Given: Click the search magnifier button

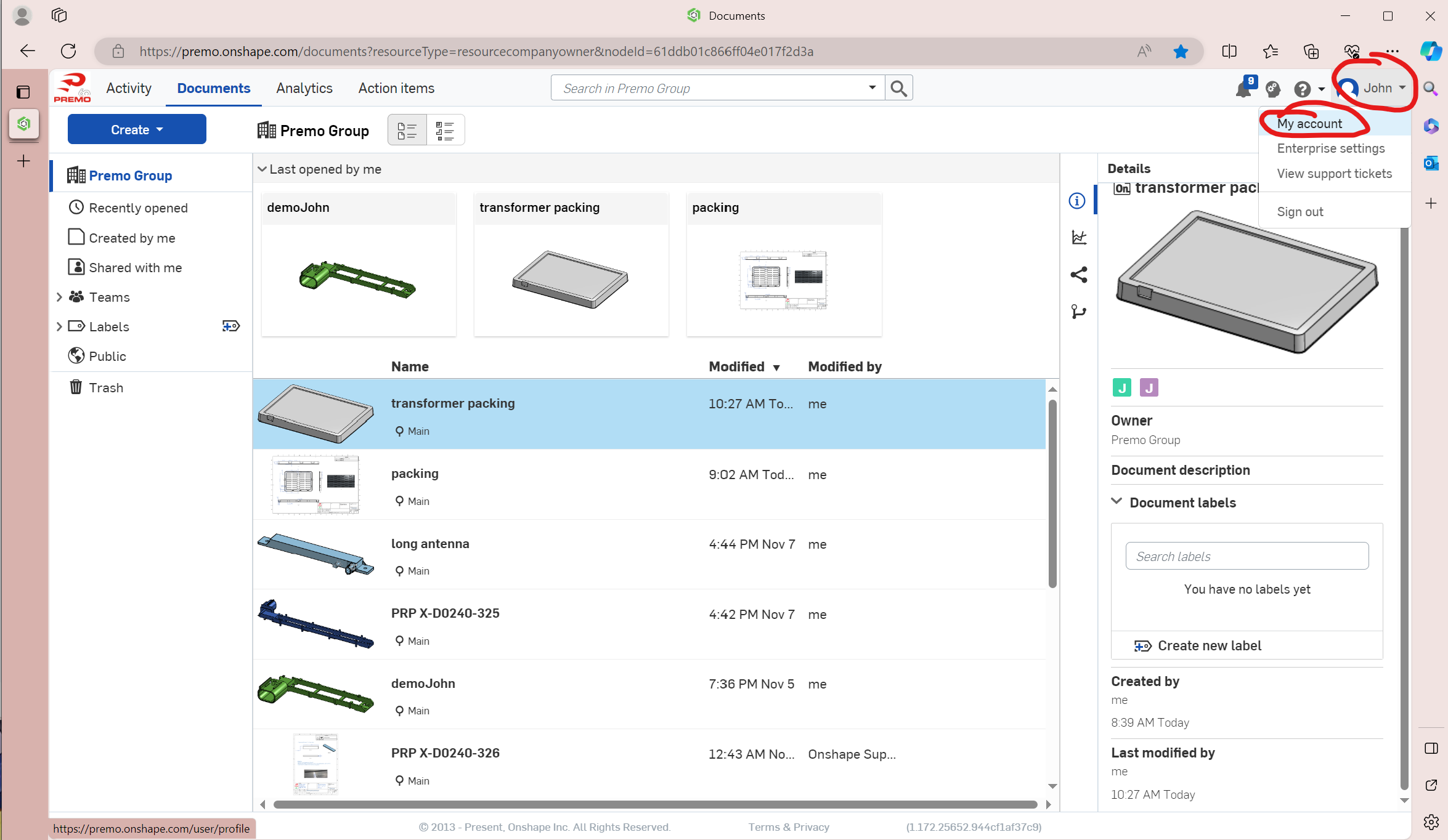Looking at the screenshot, I should (898, 88).
